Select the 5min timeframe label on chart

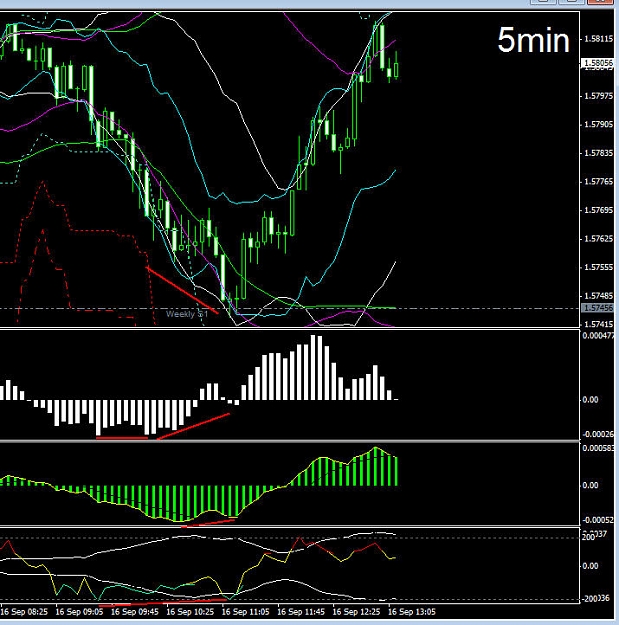point(534,40)
